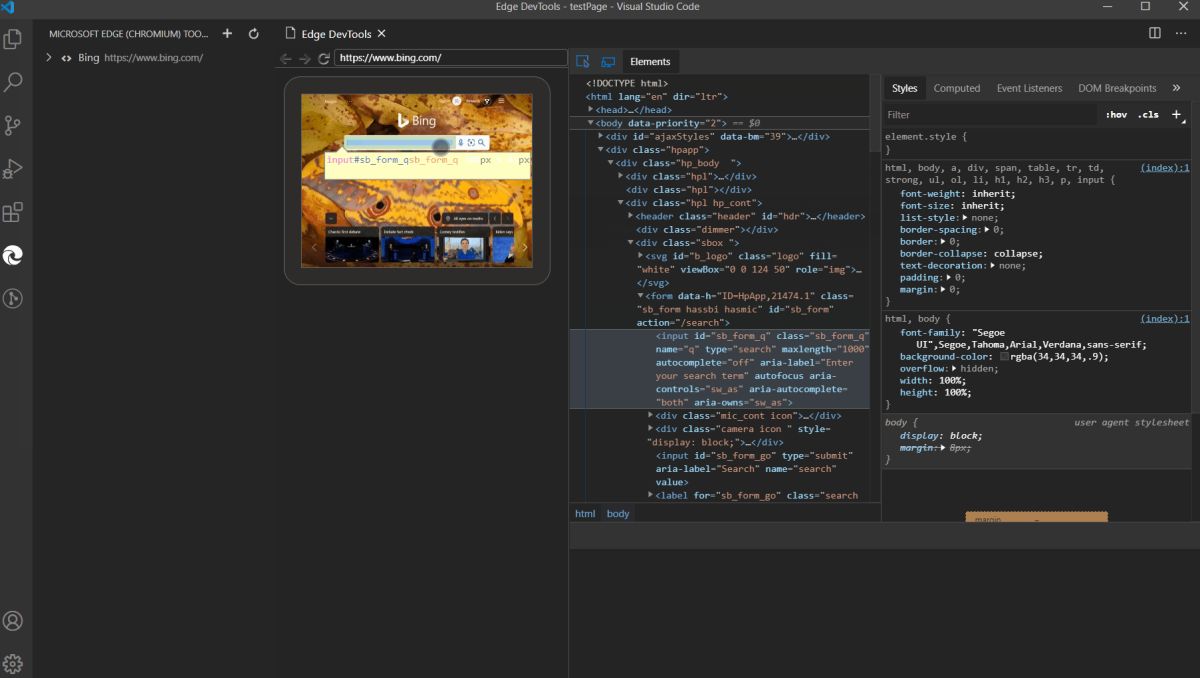Viewport: 1200px width, 678px height.
Task: Open the Event Listeners tab
Action: (1029, 88)
